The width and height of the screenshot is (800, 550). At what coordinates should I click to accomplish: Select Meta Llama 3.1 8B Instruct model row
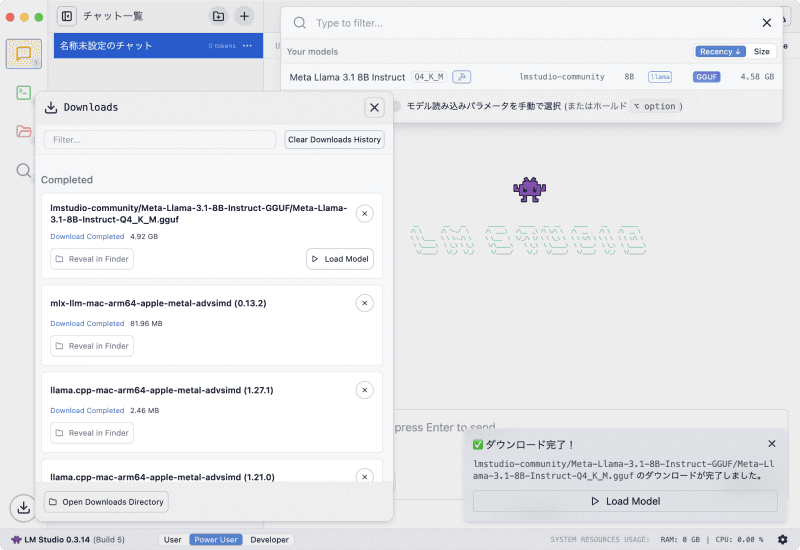point(532,77)
